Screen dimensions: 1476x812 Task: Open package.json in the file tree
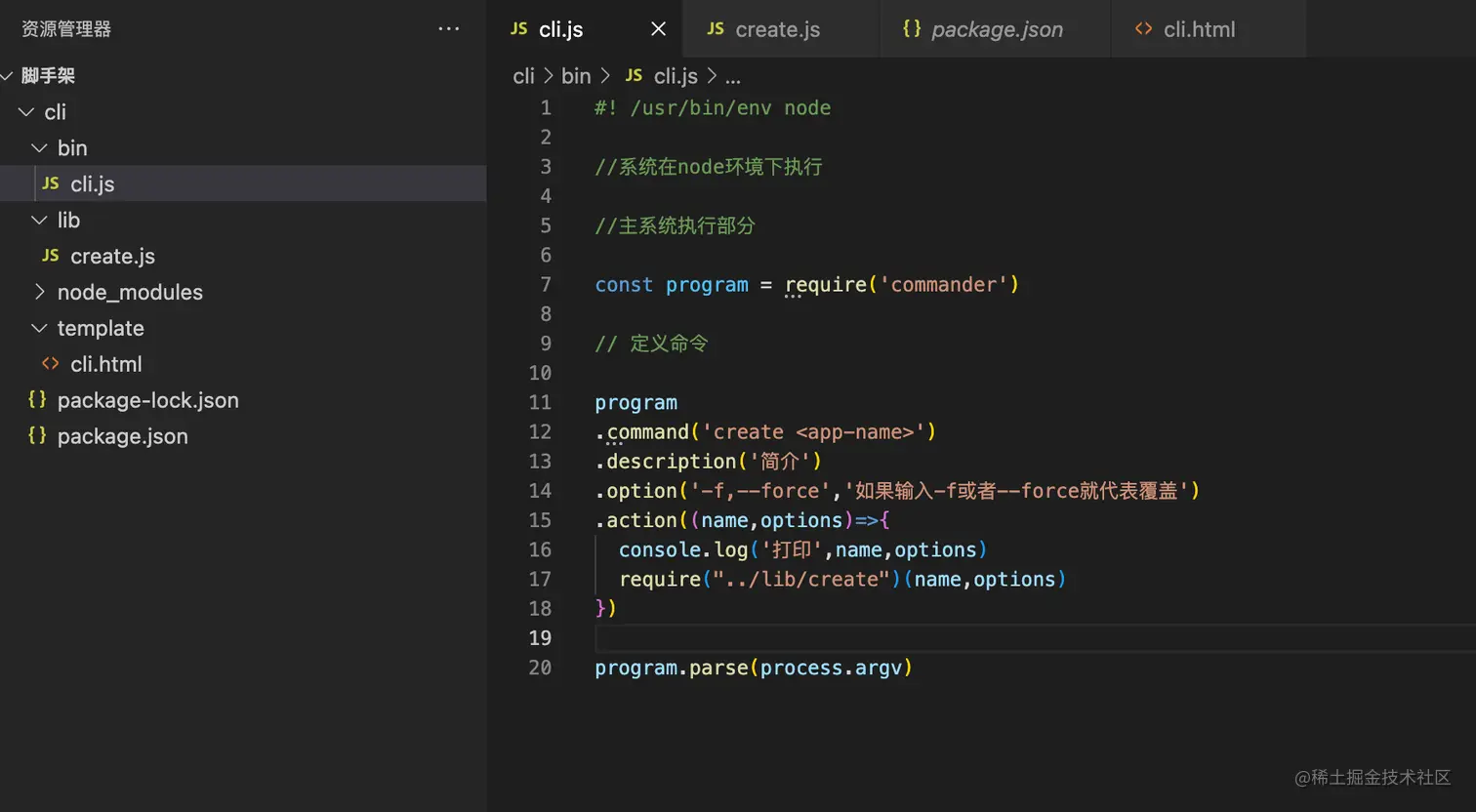[x=243, y=436]
